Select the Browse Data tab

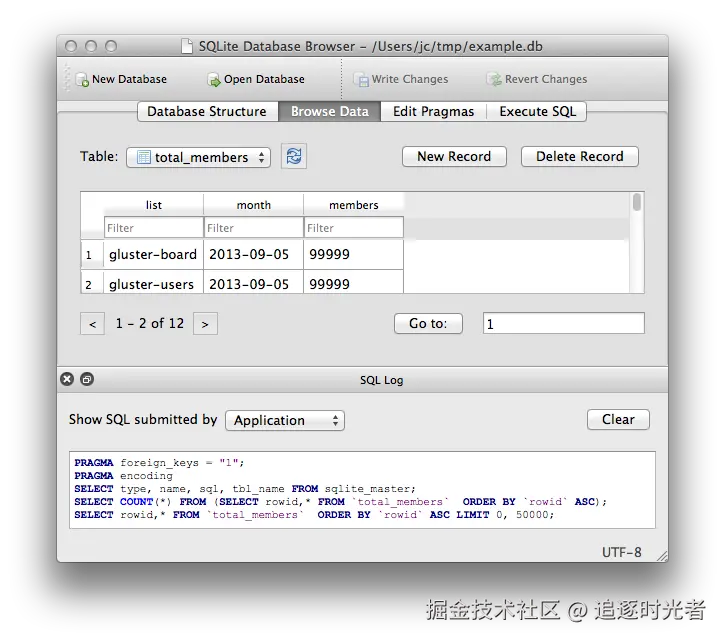[x=330, y=111]
